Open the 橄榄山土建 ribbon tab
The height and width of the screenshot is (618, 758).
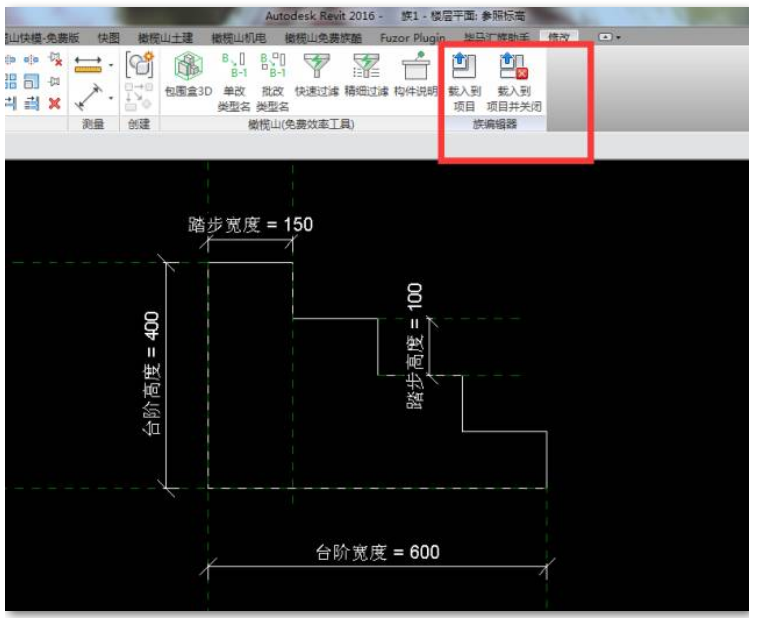tap(165, 38)
